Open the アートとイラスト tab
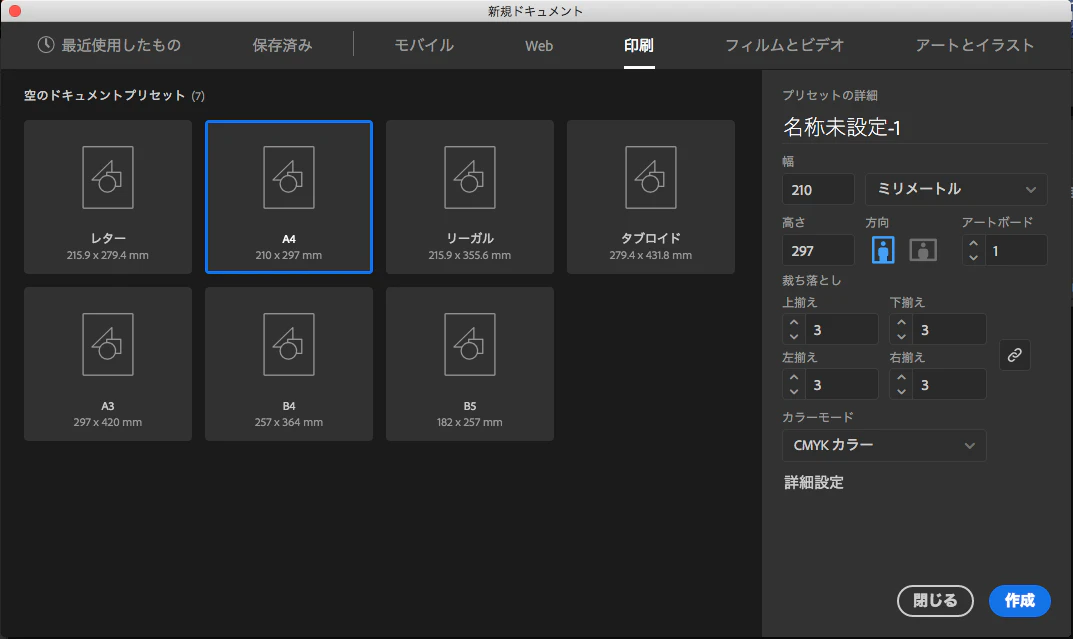The width and height of the screenshot is (1073, 639). pyautogui.click(x=974, y=45)
